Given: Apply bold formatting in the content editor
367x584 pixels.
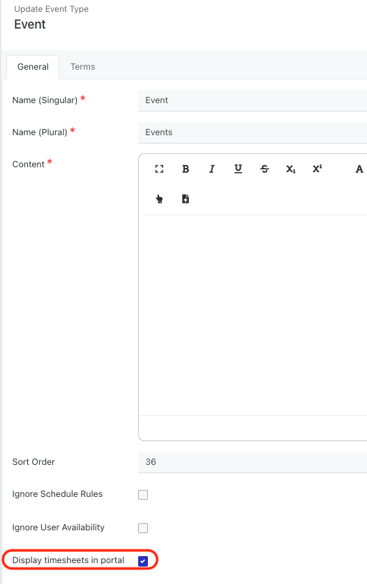Looking at the screenshot, I should 185,169.
